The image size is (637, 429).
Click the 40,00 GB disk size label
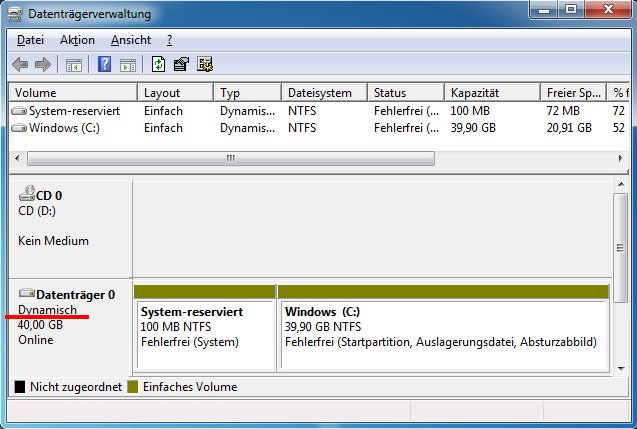(40, 325)
